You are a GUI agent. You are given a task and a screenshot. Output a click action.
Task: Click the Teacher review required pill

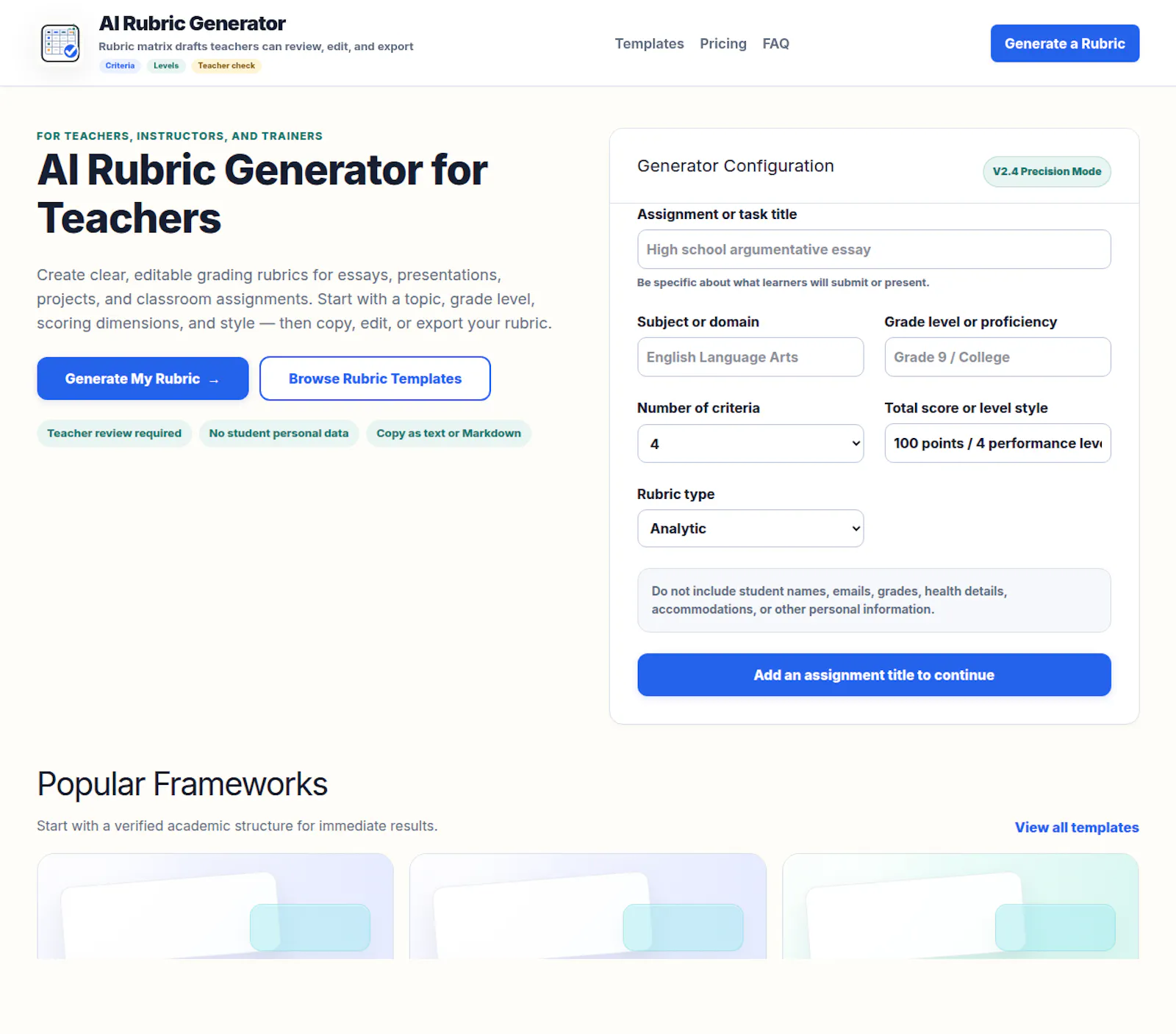[x=114, y=434]
